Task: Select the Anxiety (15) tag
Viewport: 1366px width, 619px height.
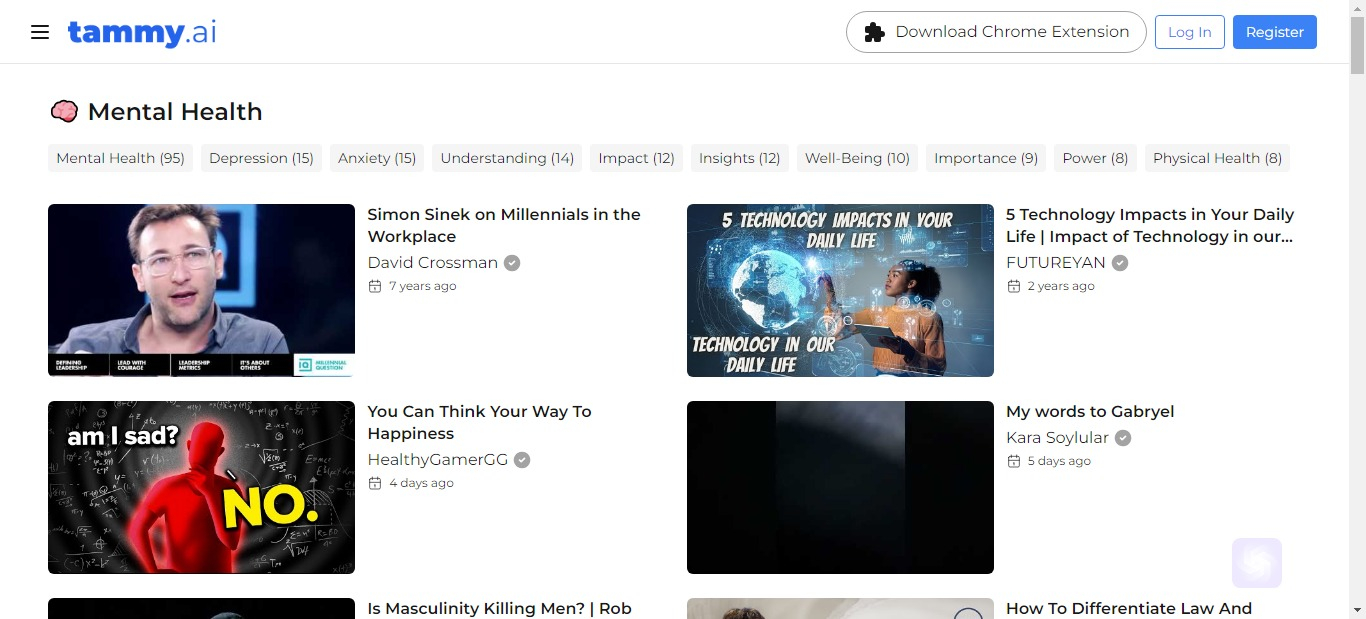Action: coord(377,158)
